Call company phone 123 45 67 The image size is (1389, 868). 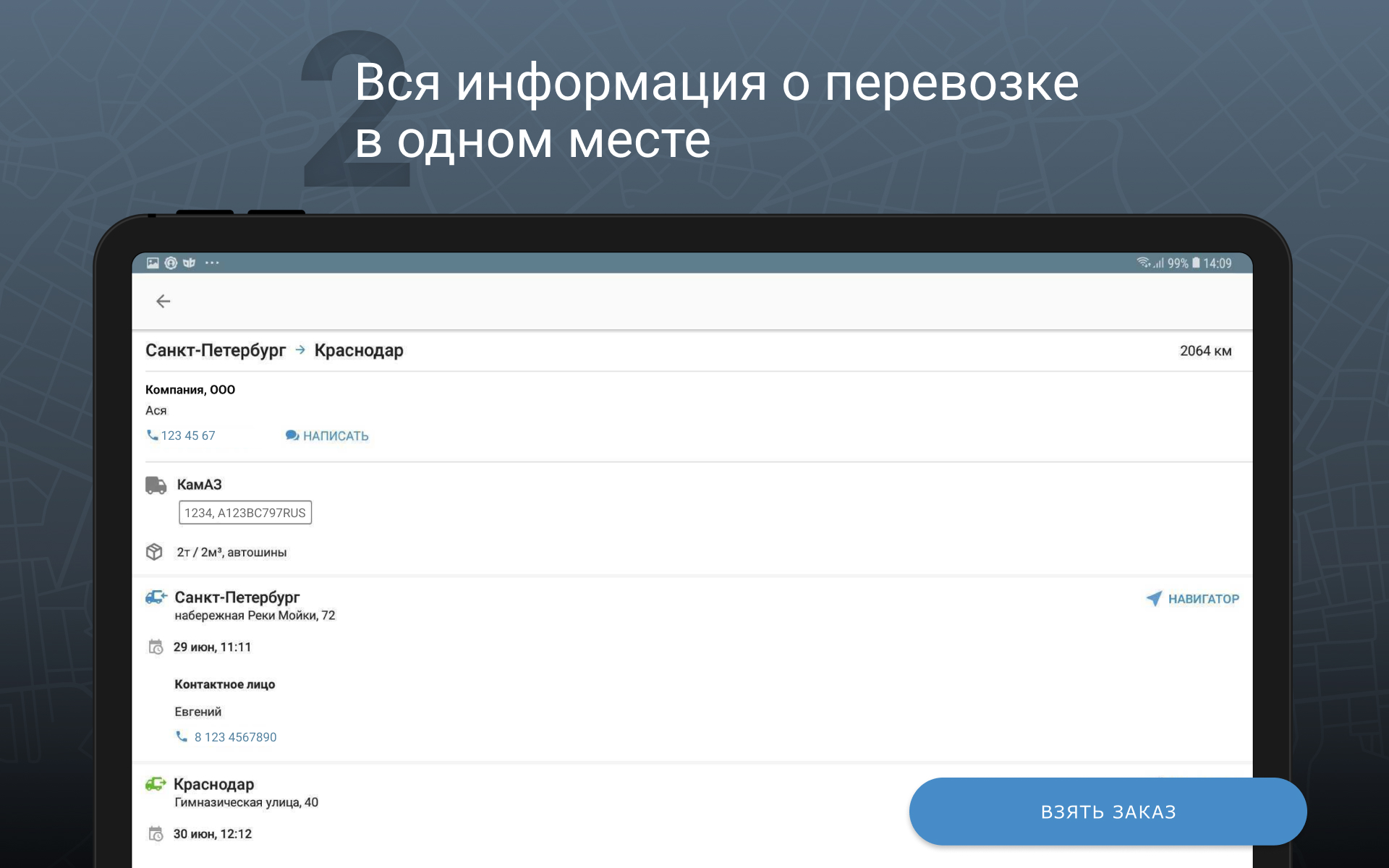pos(182,435)
